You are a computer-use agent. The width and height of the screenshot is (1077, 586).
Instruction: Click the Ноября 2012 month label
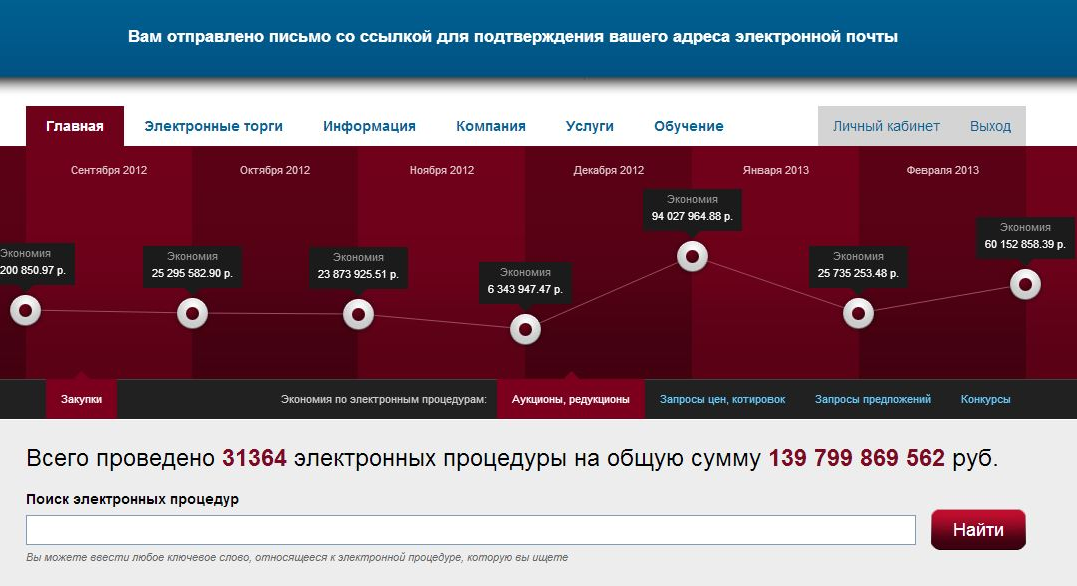pos(442,170)
